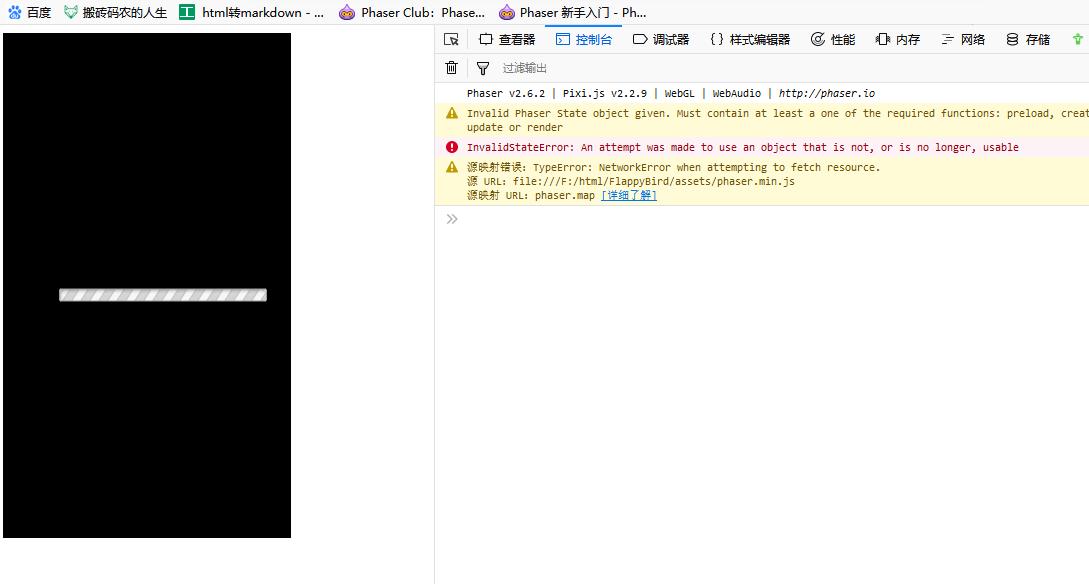Select the phaser.min.js source URL text
The image size is (1089, 584).
(x=654, y=181)
